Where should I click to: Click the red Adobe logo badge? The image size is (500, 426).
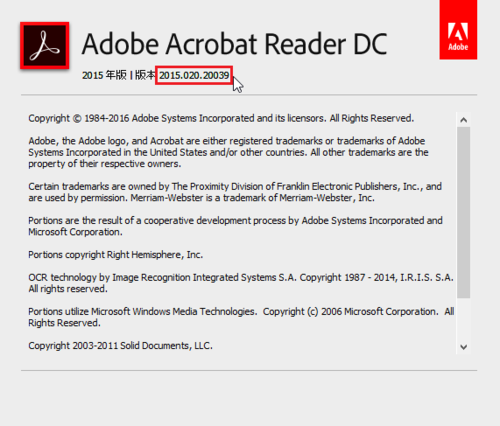click(x=458, y=30)
